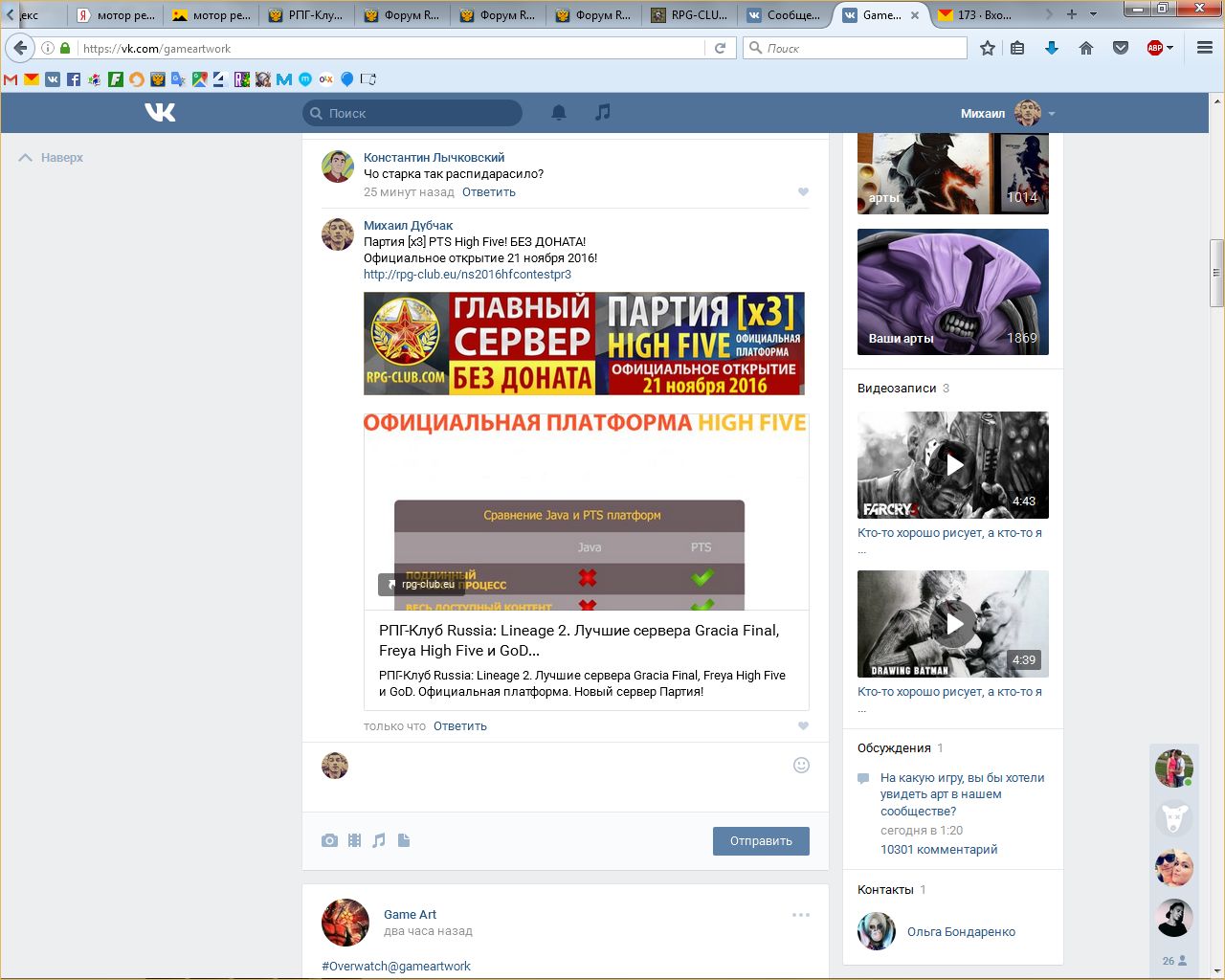Open Михаил account dropdown menu
Viewport: 1225px width, 980px height.
coord(1008,113)
